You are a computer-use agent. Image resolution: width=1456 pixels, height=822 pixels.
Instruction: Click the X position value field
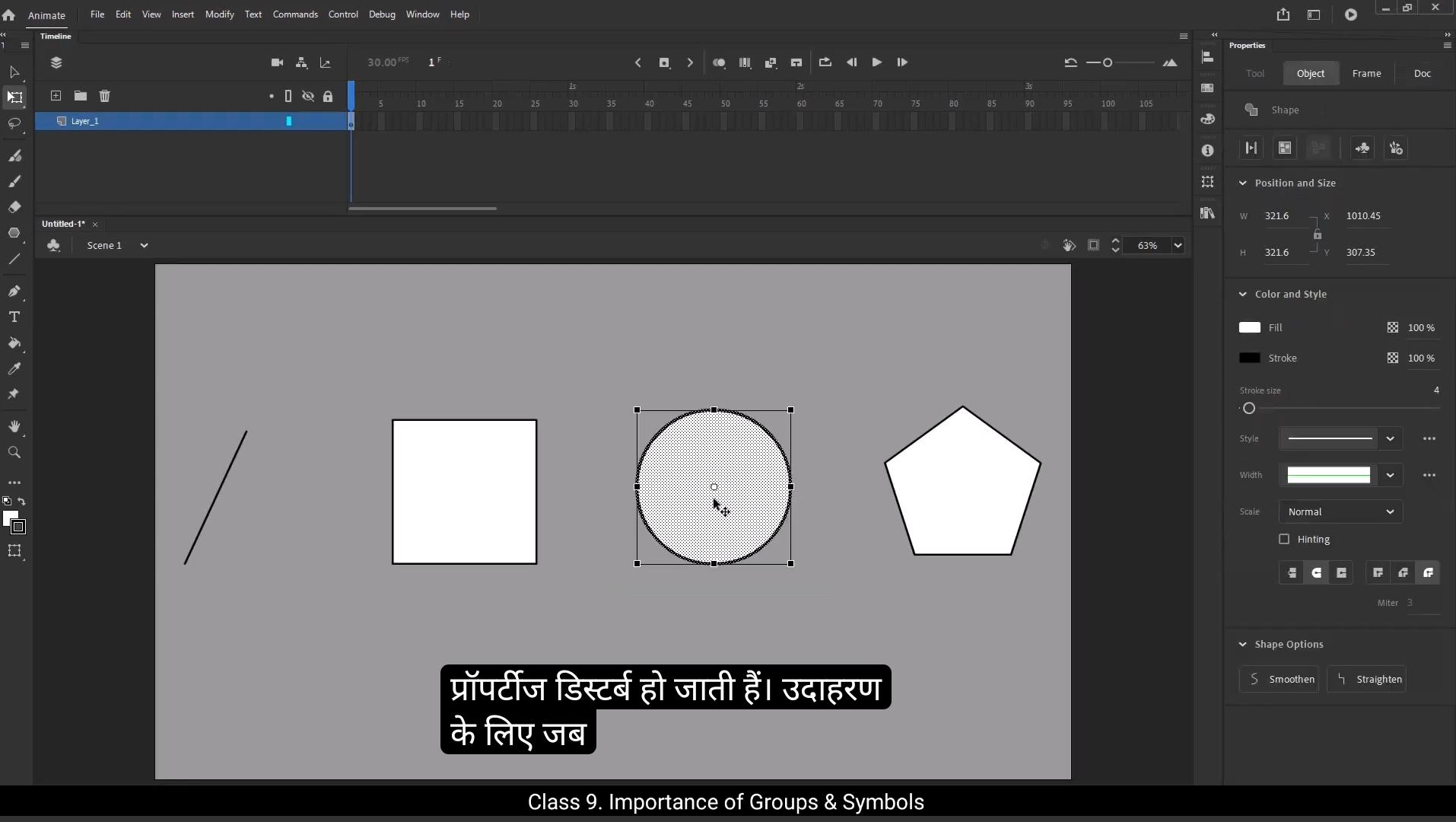pyautogui.click(x=1367, y=216)
